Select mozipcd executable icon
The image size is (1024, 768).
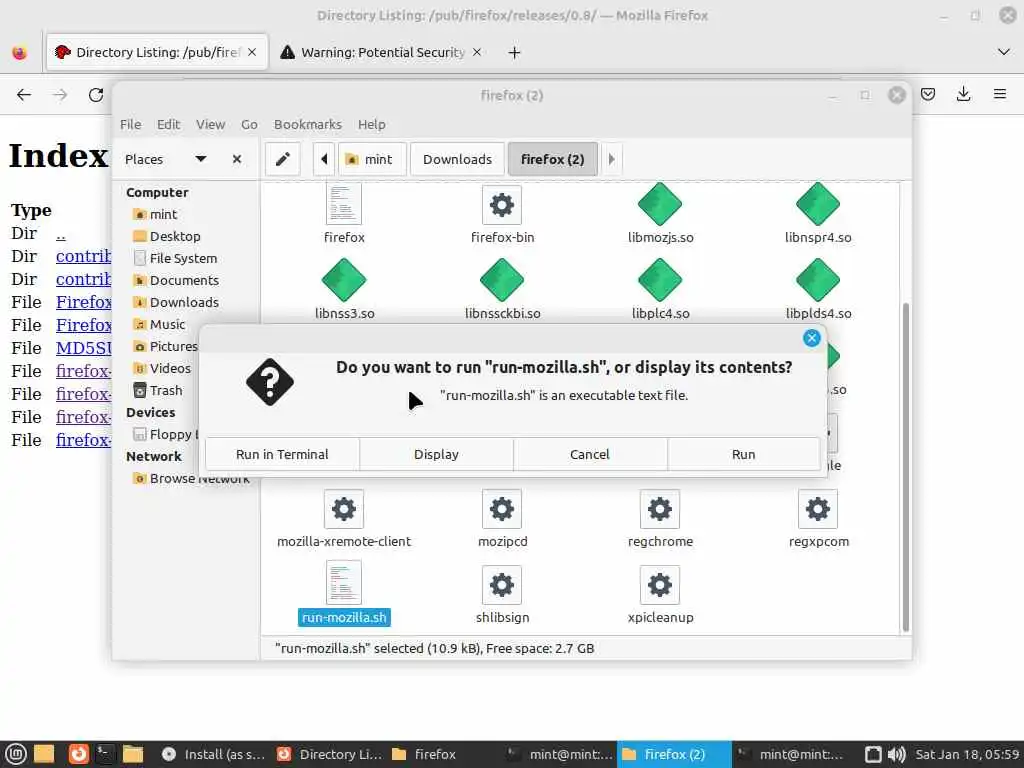click(x=502, y=509)
